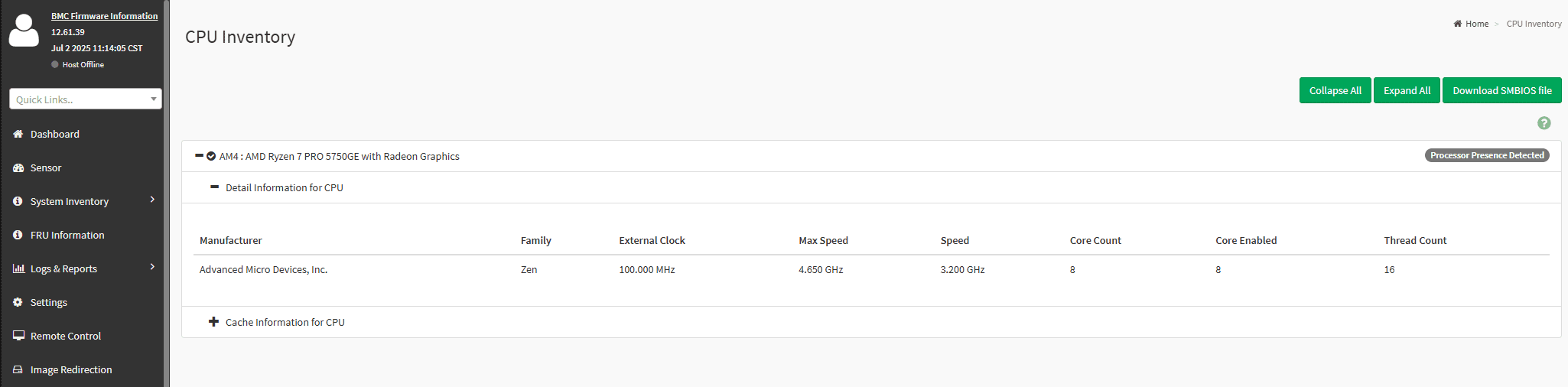
Task: Click the Image Redirection drive icon
Action: (x=18, y=369)
